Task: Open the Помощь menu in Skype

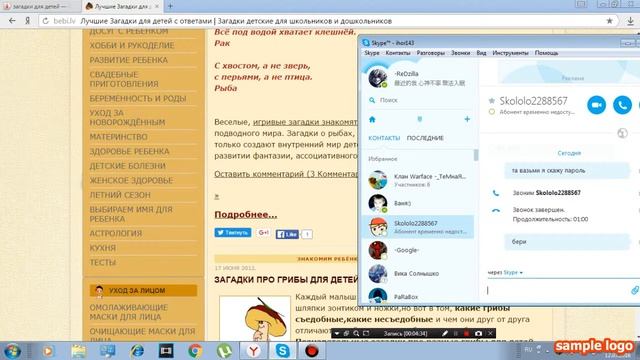Action: click(x=546, y=53)
